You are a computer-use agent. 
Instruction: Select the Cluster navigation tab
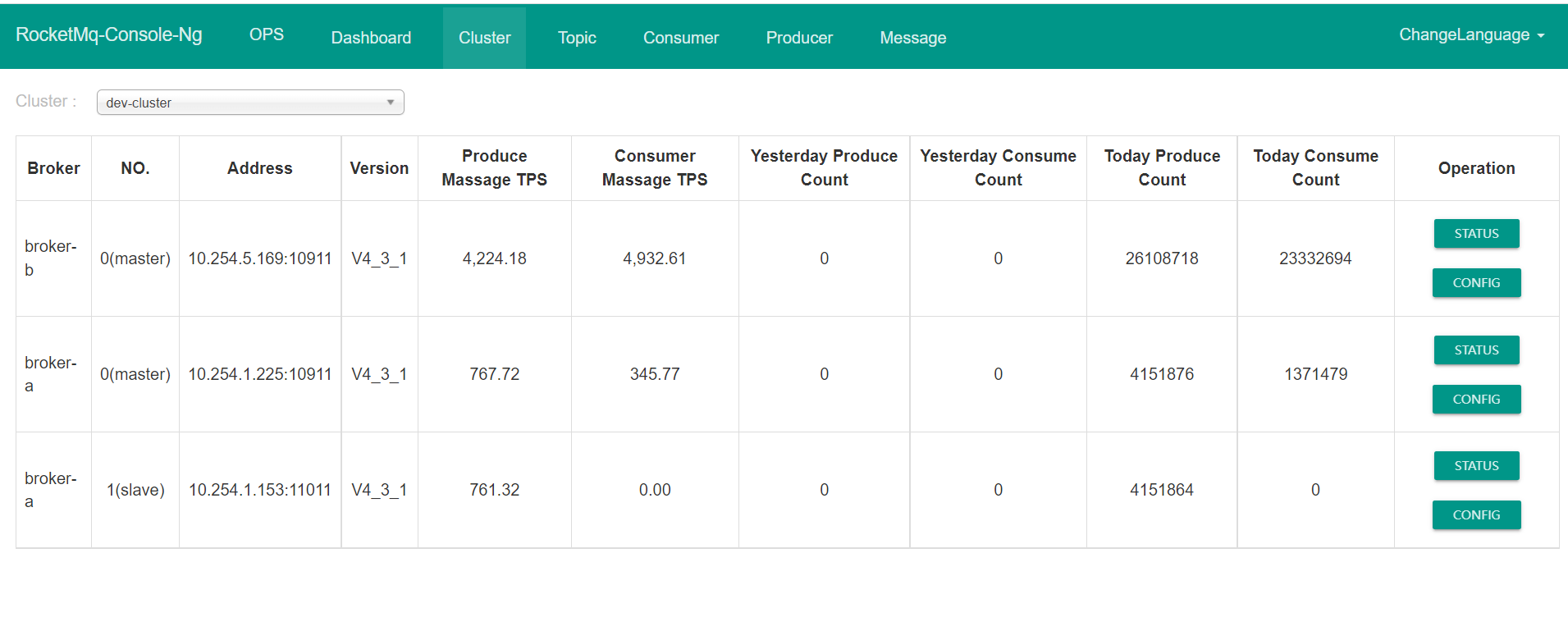click(484, 38)
